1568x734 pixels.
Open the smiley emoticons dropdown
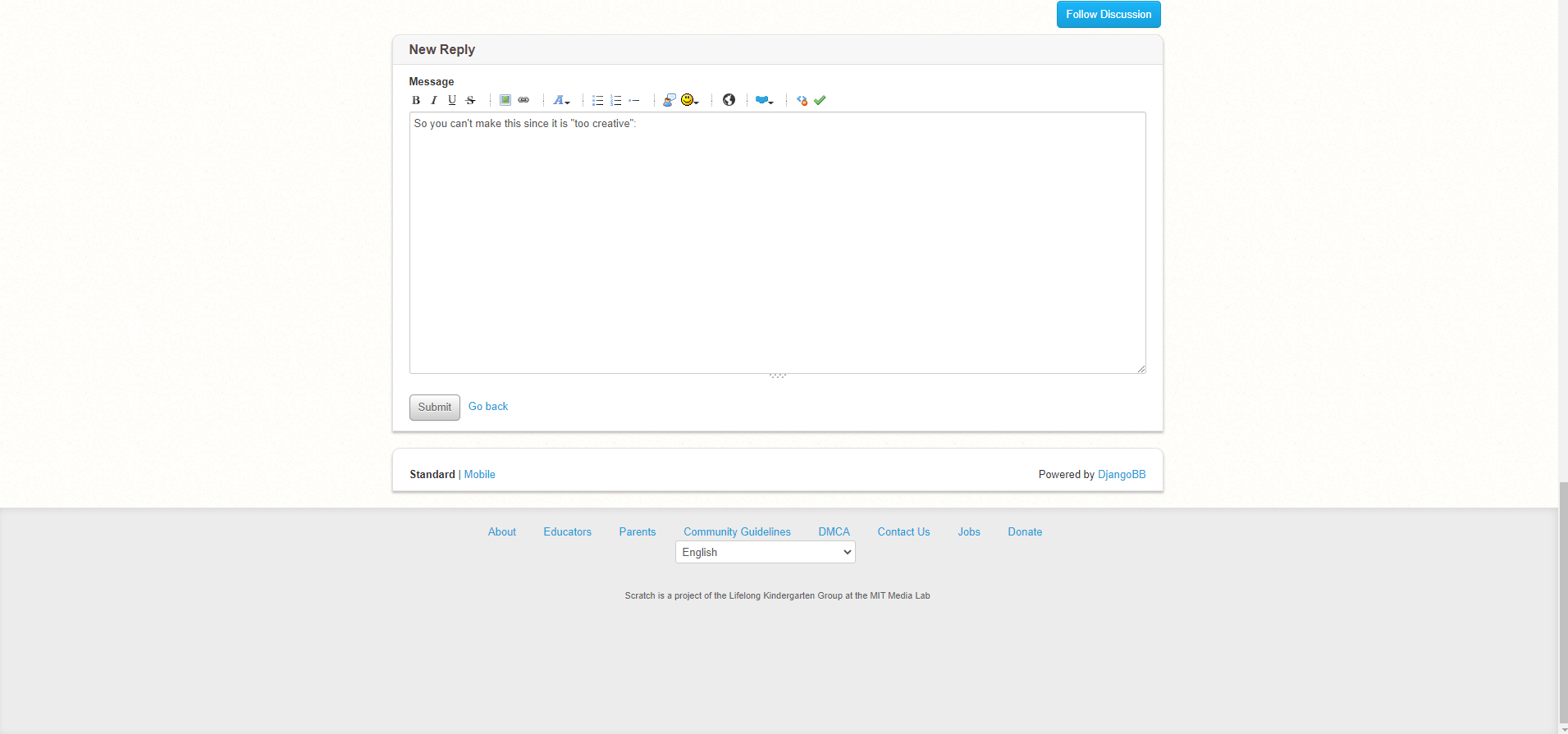pos(689,100)
